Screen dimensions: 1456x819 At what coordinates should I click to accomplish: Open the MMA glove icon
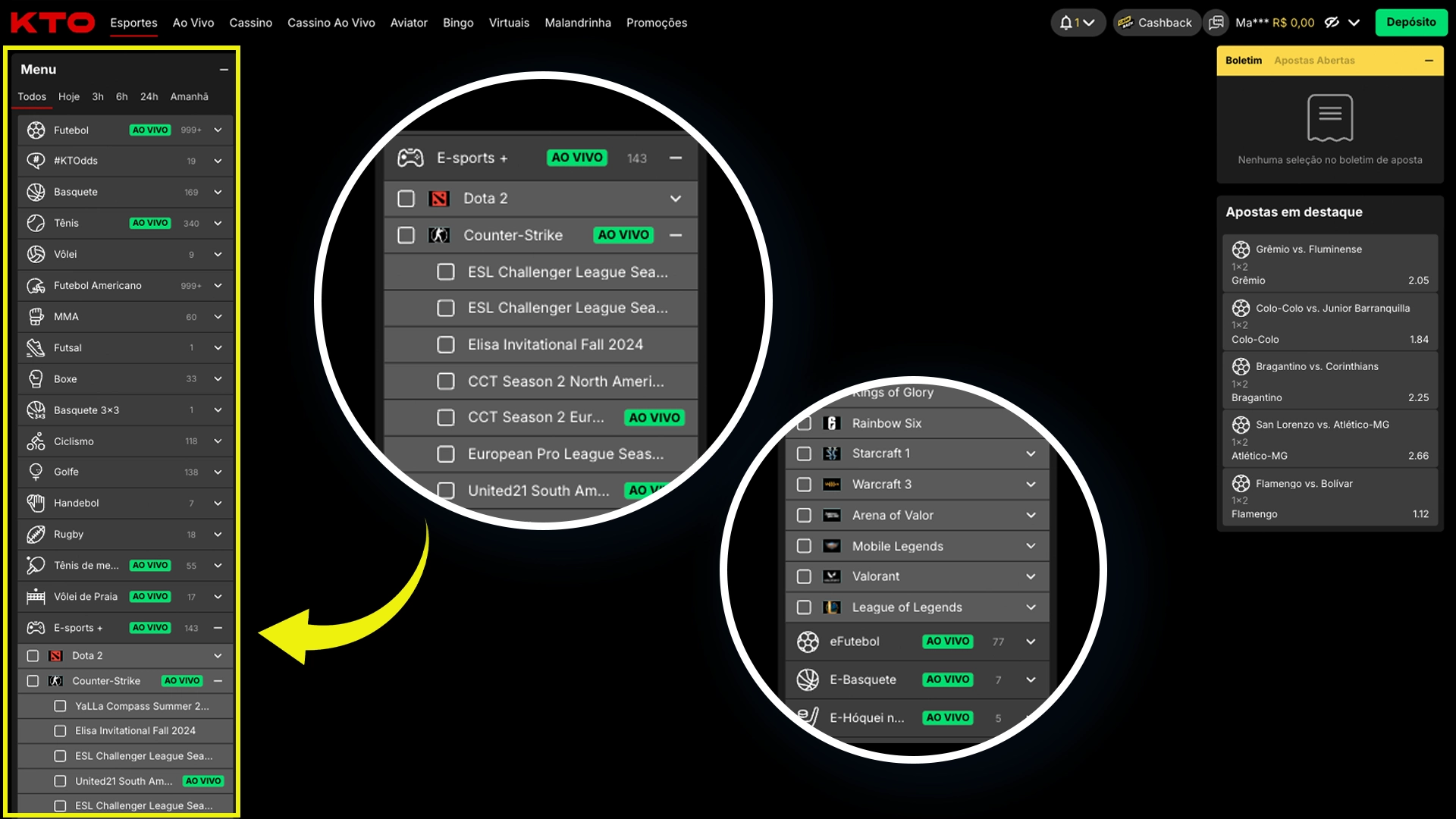pyautogui.click(x=36, y=317)
